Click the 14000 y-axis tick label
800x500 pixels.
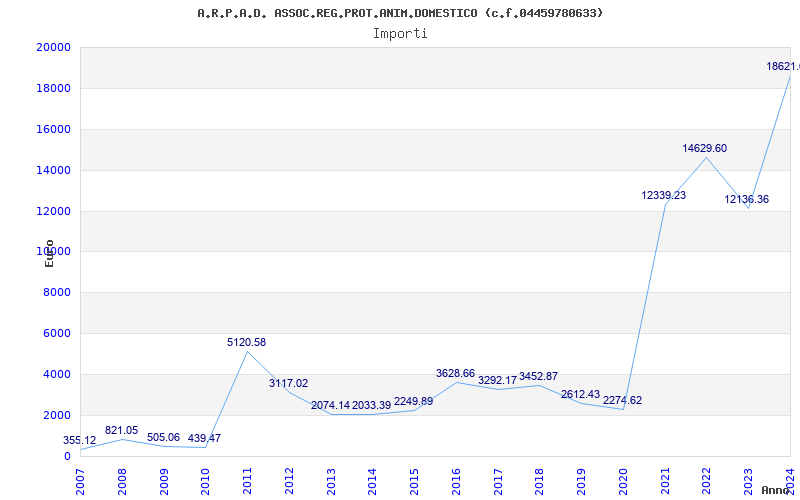pyautogui.click(x=53, y=170)
